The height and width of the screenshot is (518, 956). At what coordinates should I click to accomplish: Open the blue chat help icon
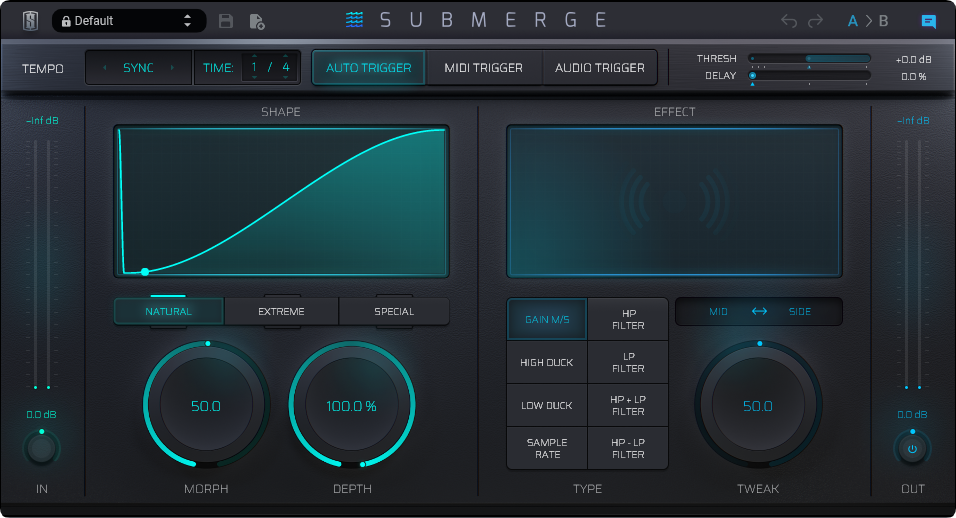pos(928,22)
